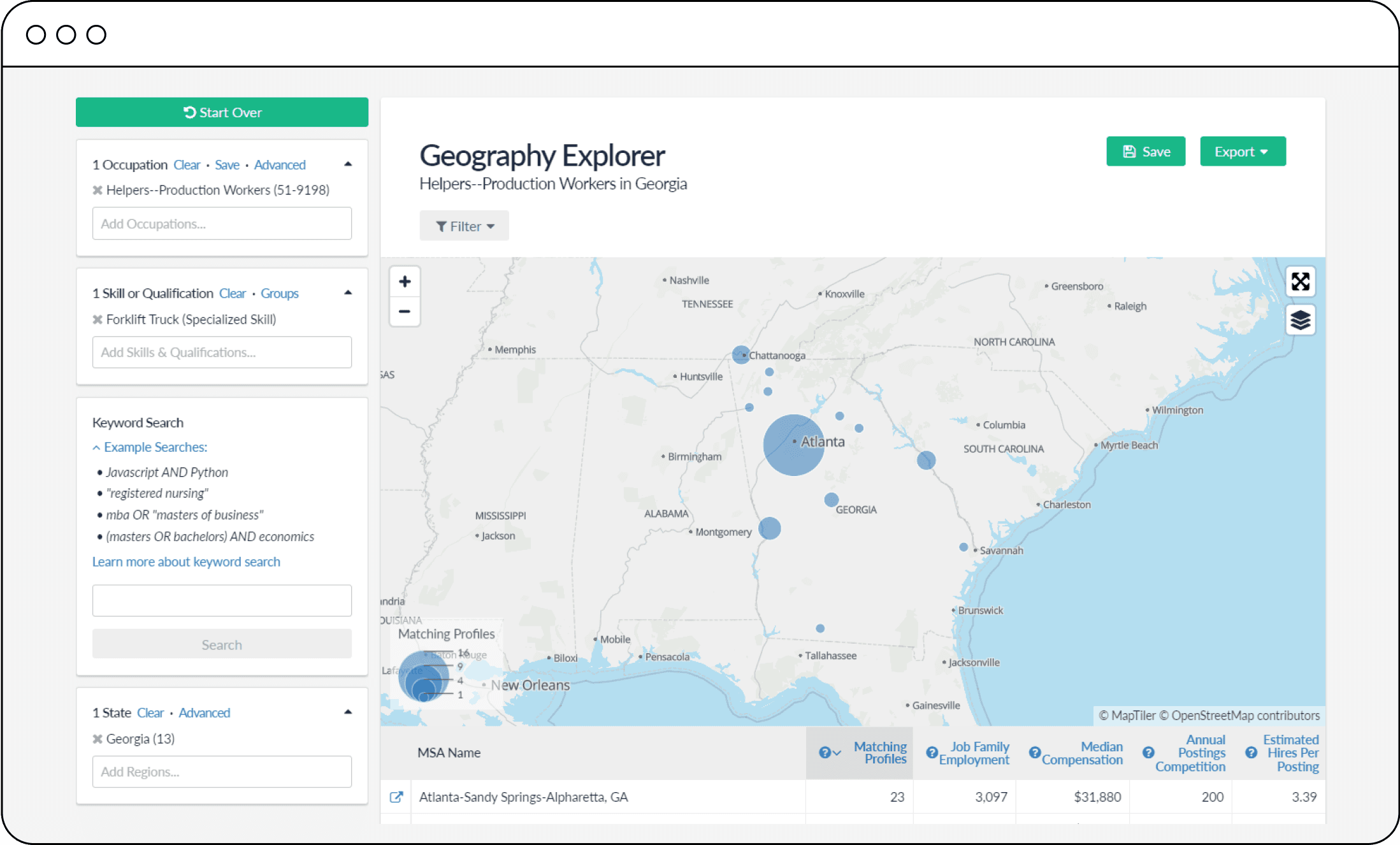The width and height of the screenshot is (1400, 845).
Task: Sort by Estimated Hires Per Posting
Action: [x=1290, y=753]
